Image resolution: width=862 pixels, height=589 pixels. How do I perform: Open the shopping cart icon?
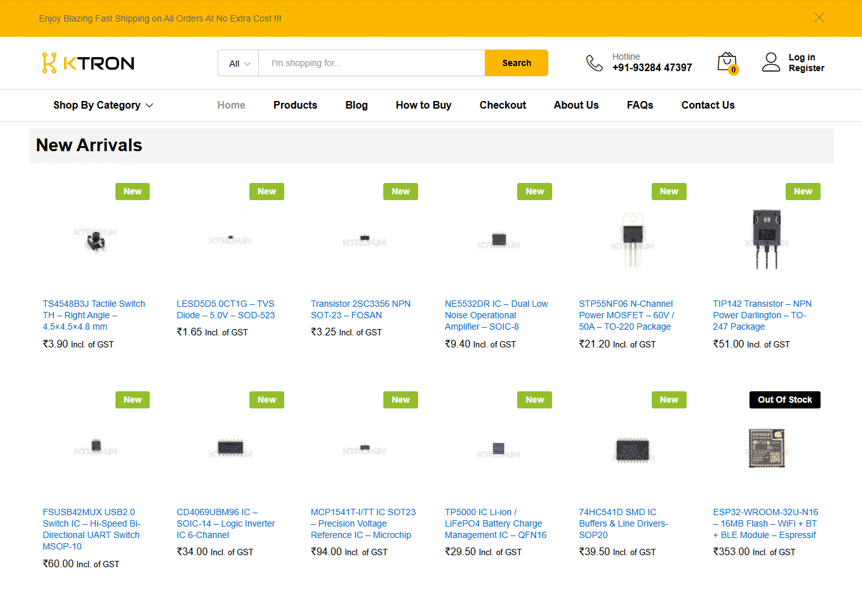tap(727, 63)
